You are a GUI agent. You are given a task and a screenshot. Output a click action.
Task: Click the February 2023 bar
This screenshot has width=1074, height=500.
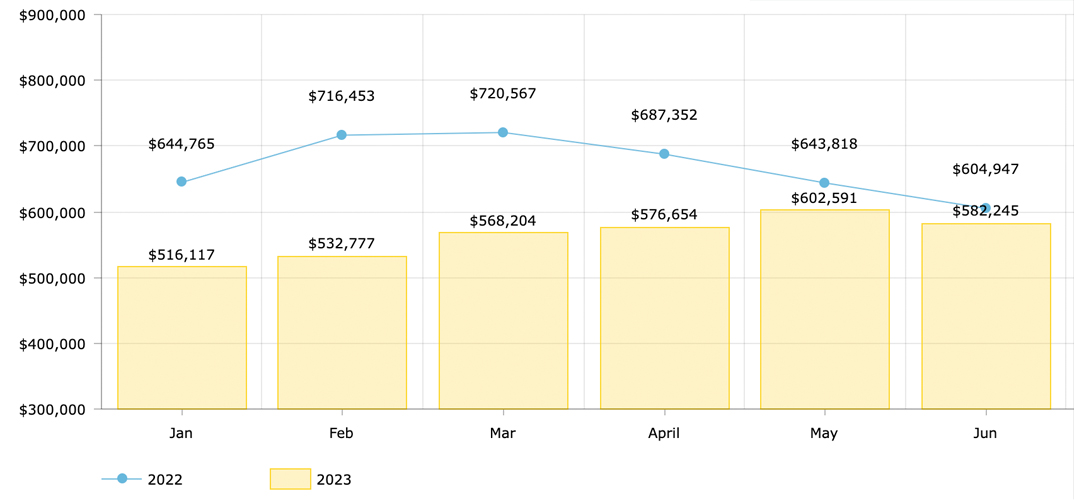click(x=342, y=333)
